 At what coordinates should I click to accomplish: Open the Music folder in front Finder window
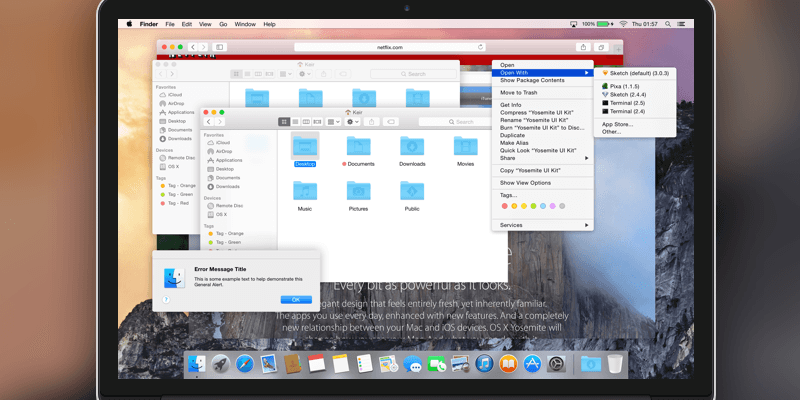pyautogui.click(x=305, y=193)
